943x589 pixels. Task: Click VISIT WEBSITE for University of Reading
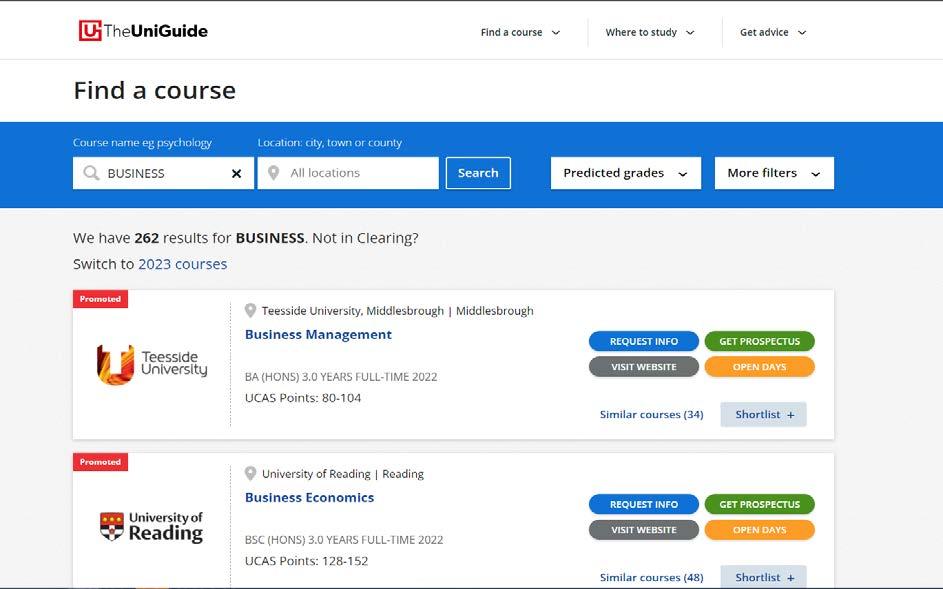(644, 530)
